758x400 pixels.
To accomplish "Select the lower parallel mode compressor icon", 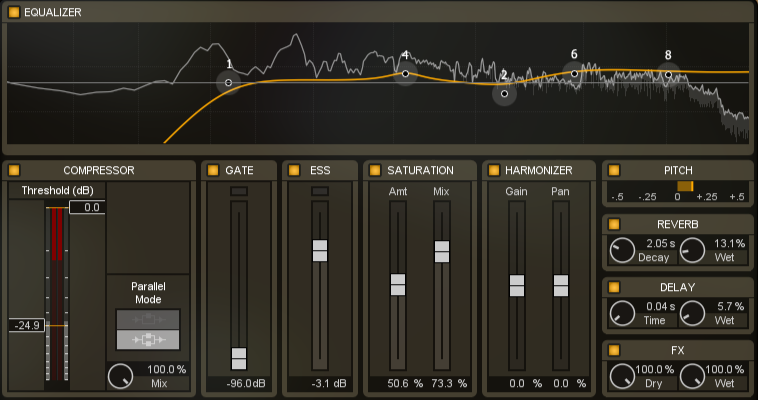I will [x=148, y=340].
